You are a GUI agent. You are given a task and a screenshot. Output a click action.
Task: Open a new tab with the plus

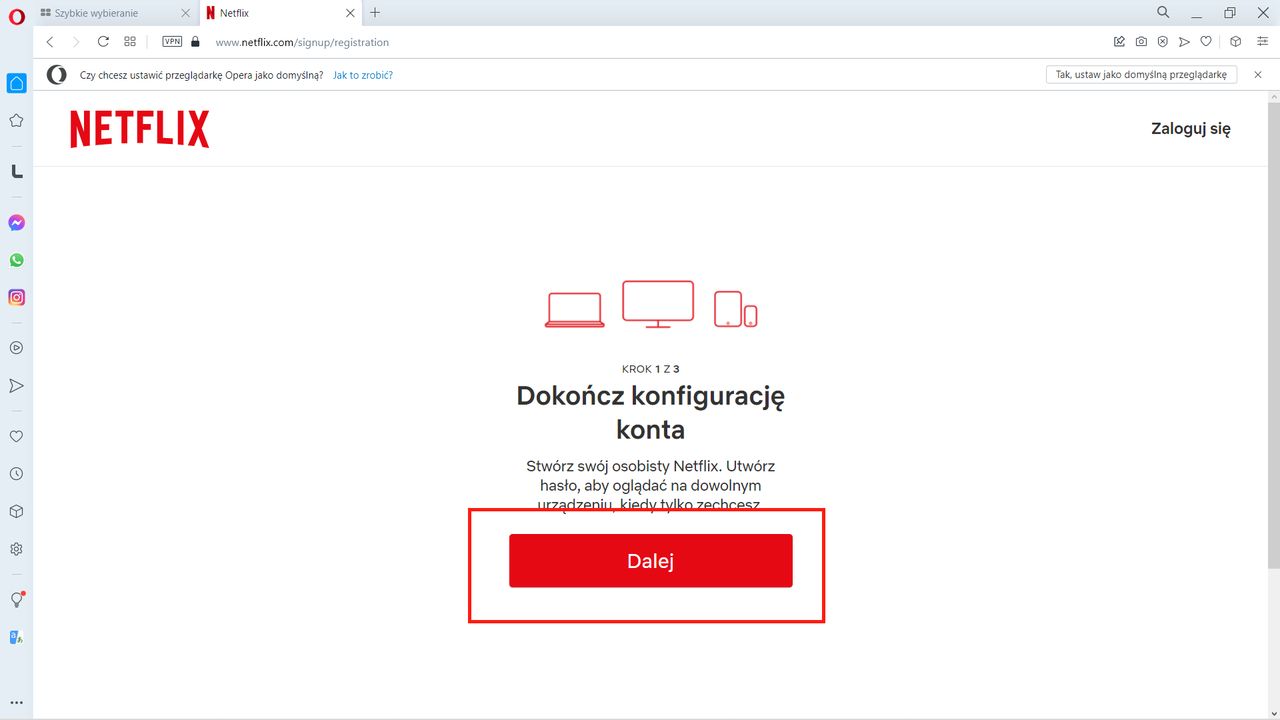375,13
